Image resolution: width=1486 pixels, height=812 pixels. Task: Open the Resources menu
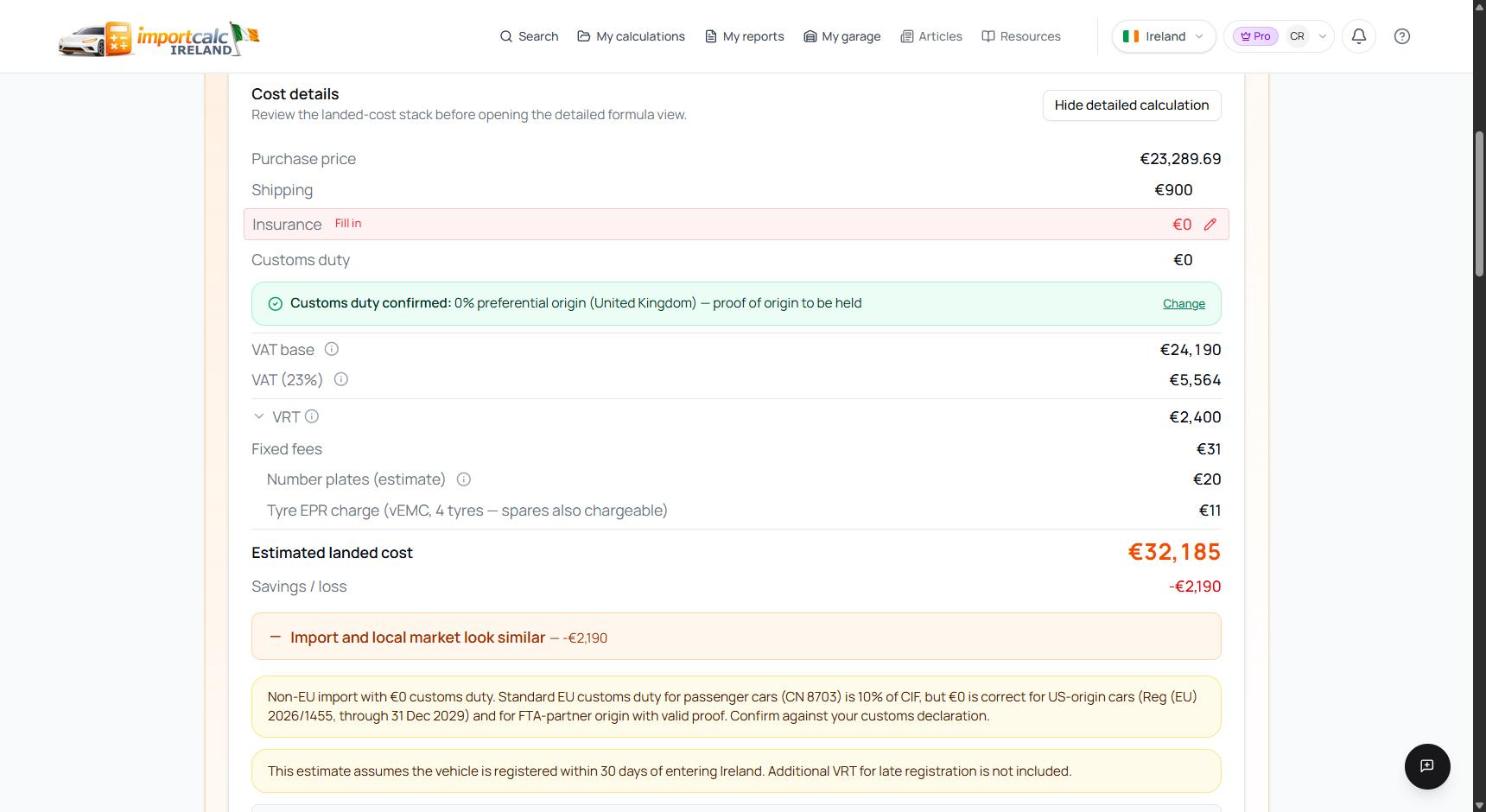(x=1021, y=36)
